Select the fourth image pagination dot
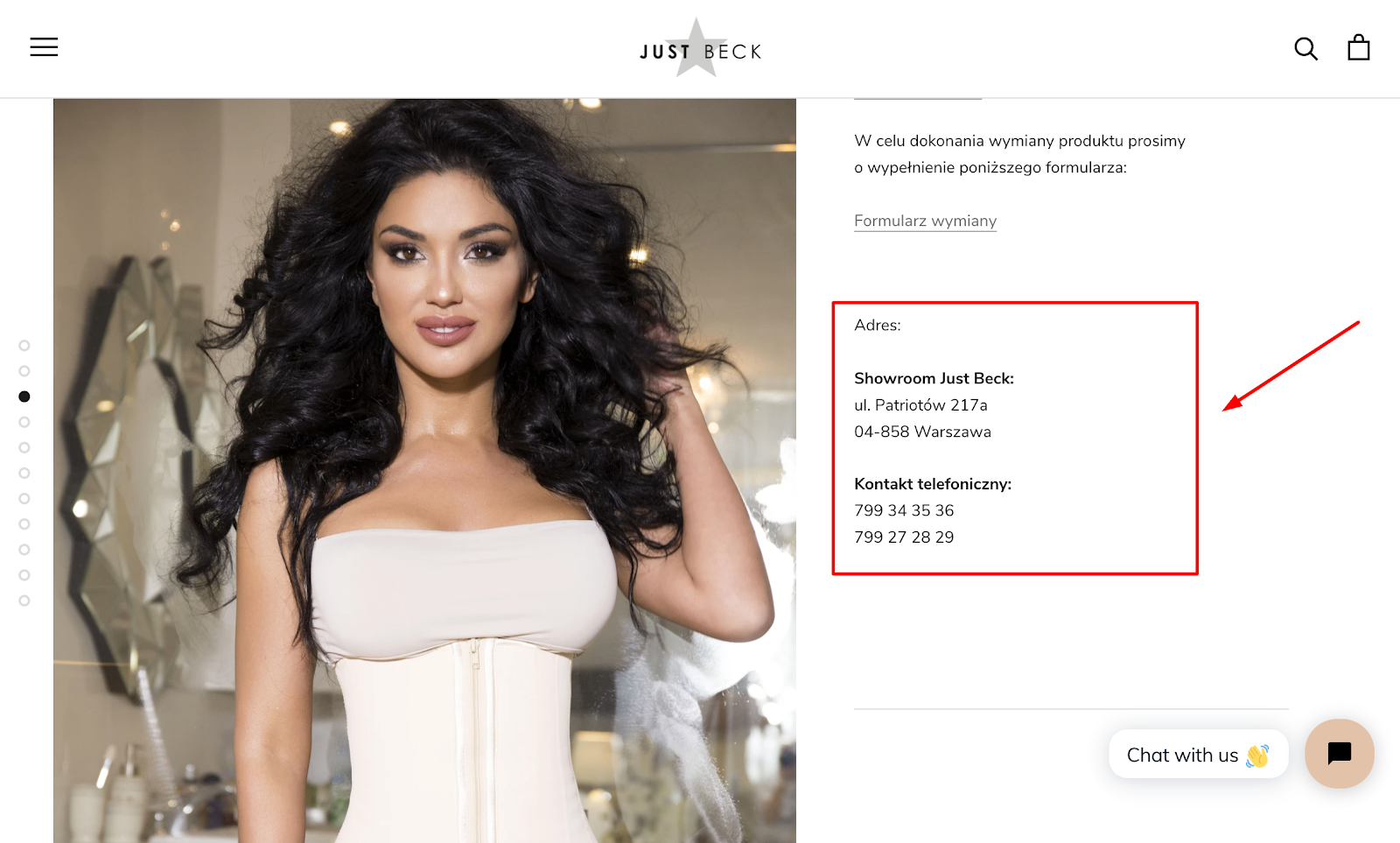Image resolution: width=1400 pixels, height=843 pixels. 24,422
